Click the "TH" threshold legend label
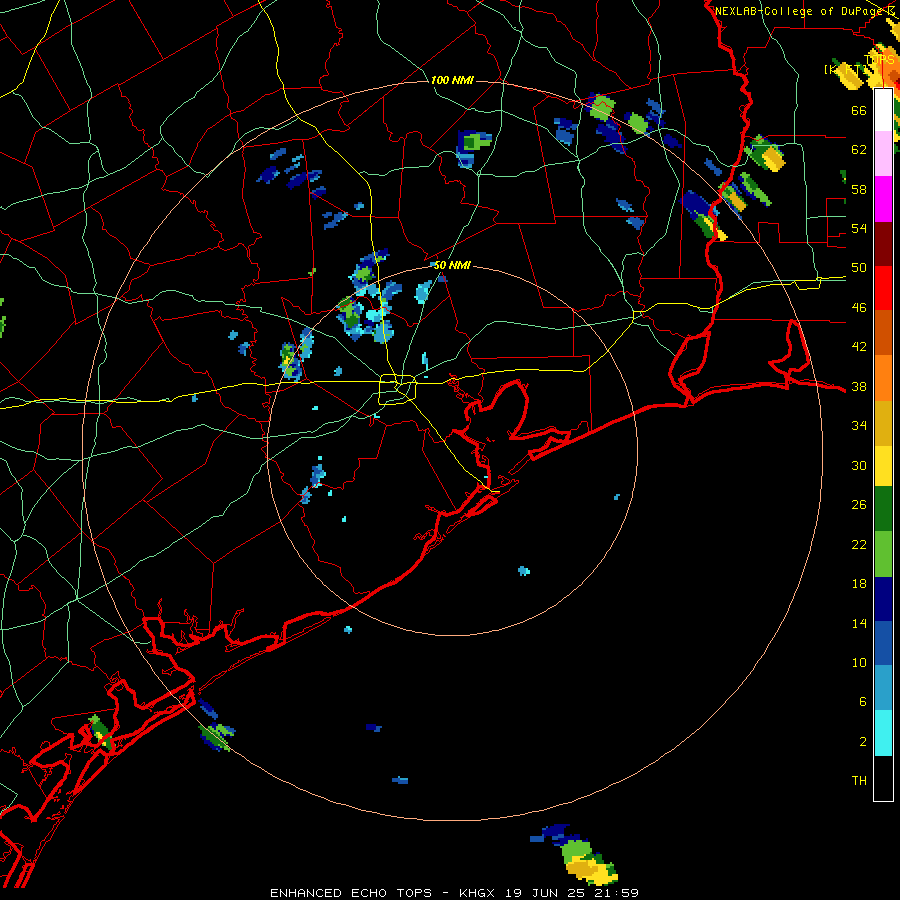Screen dimensions: 900x900 point(859,781)
